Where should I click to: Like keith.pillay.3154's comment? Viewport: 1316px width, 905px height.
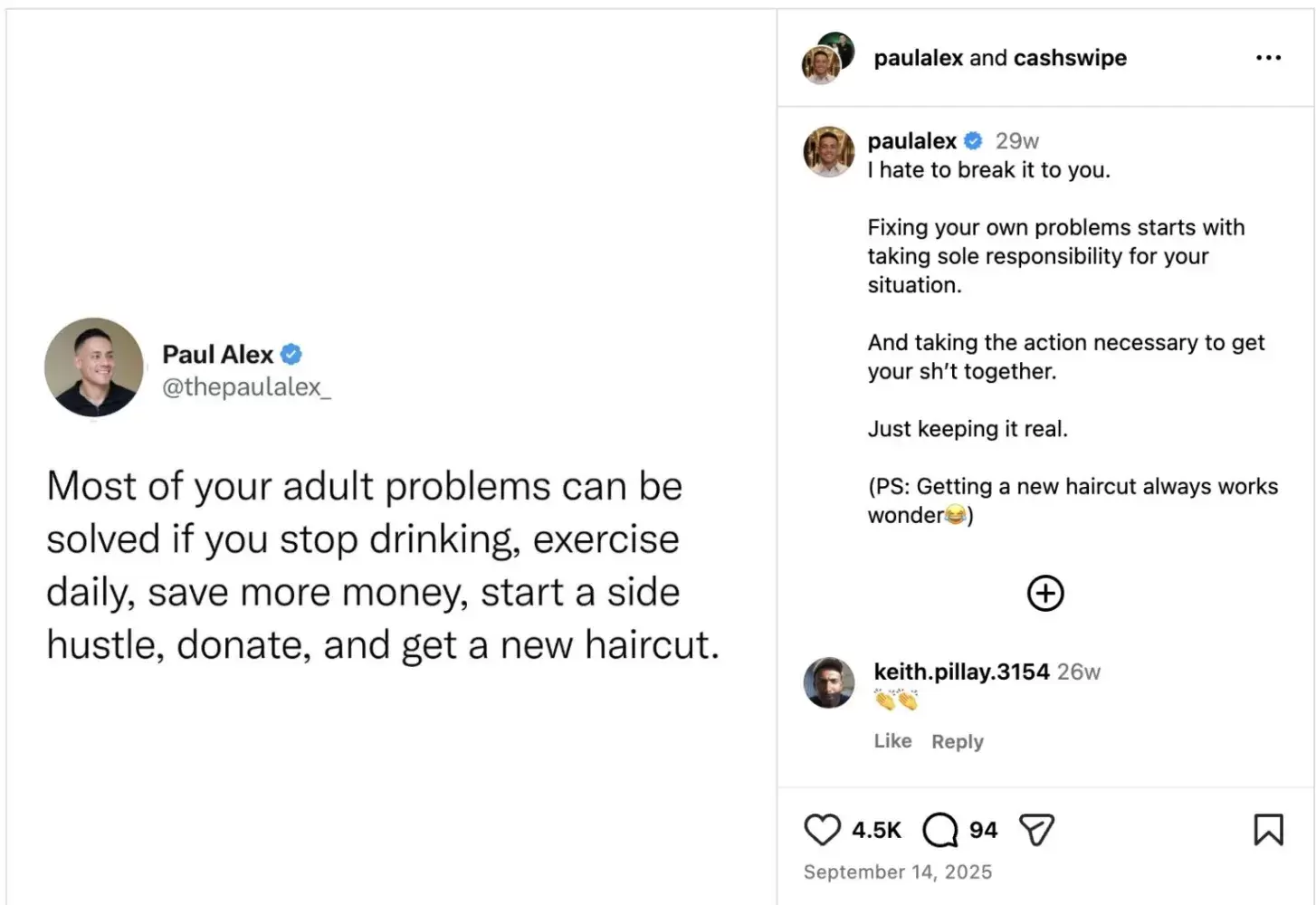892,741
